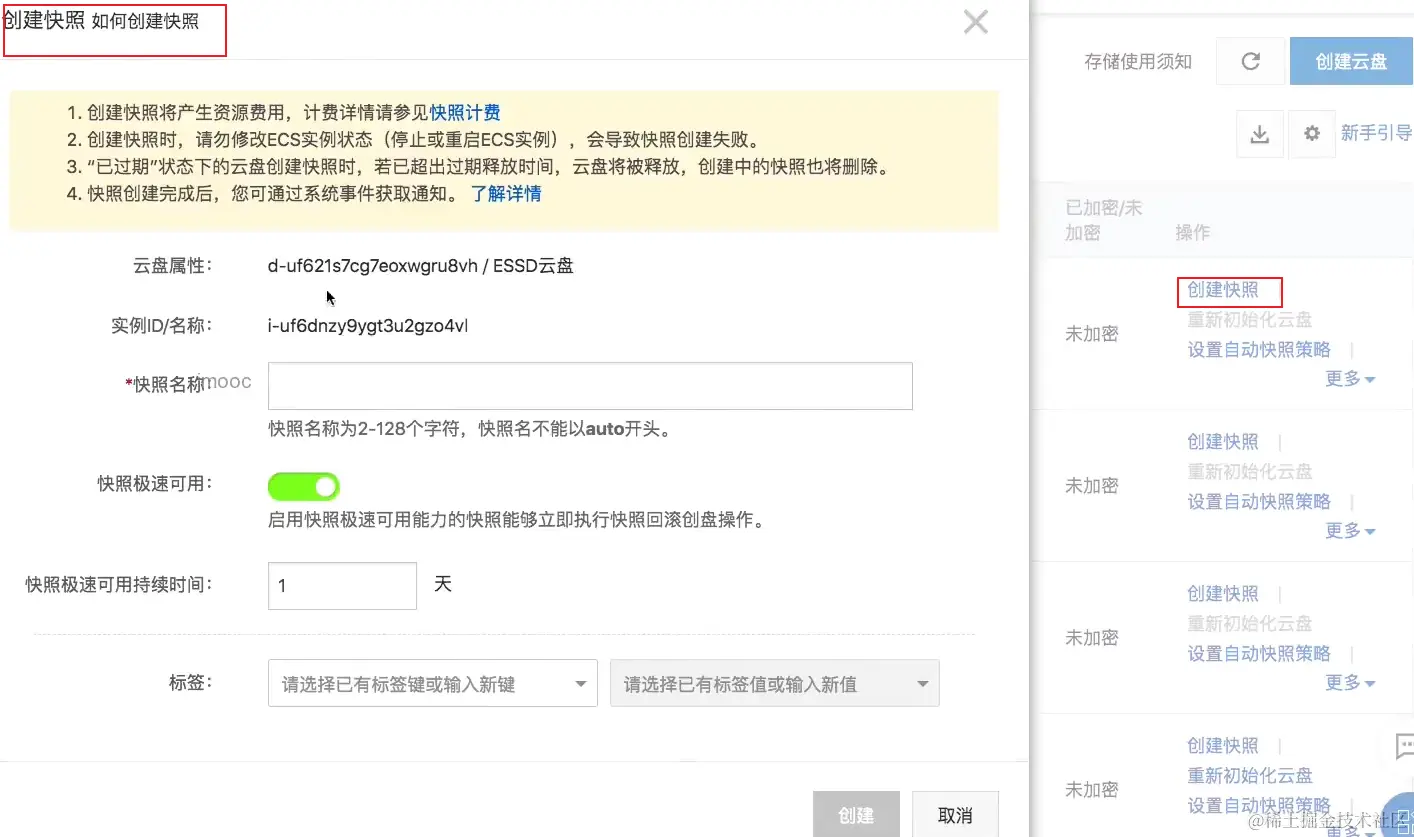Close the 创建快照 dialog with X
1414x837 pixels.
click(976, 22)
